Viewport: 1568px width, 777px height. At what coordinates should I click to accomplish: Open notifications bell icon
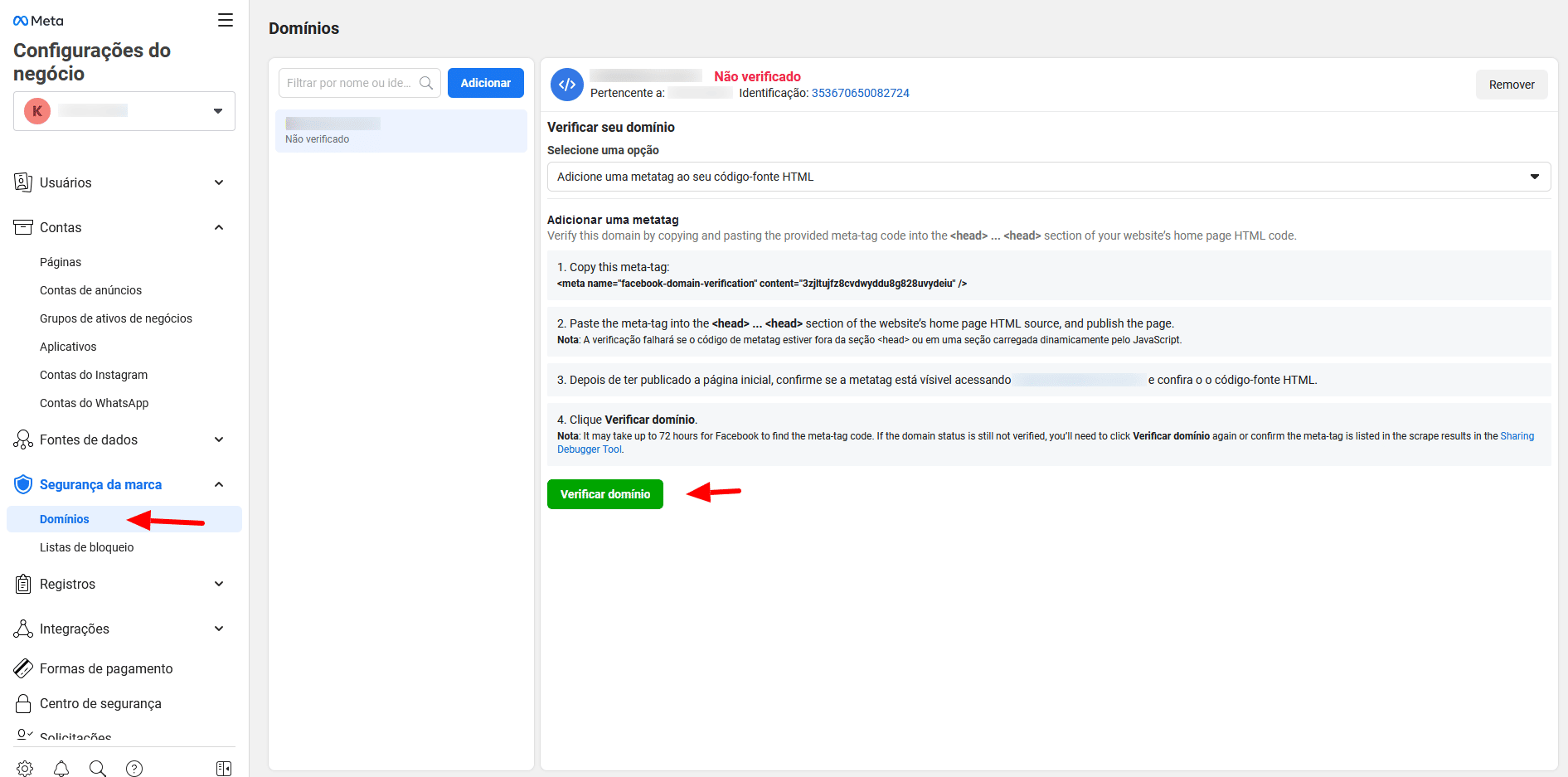coord(61,769)
